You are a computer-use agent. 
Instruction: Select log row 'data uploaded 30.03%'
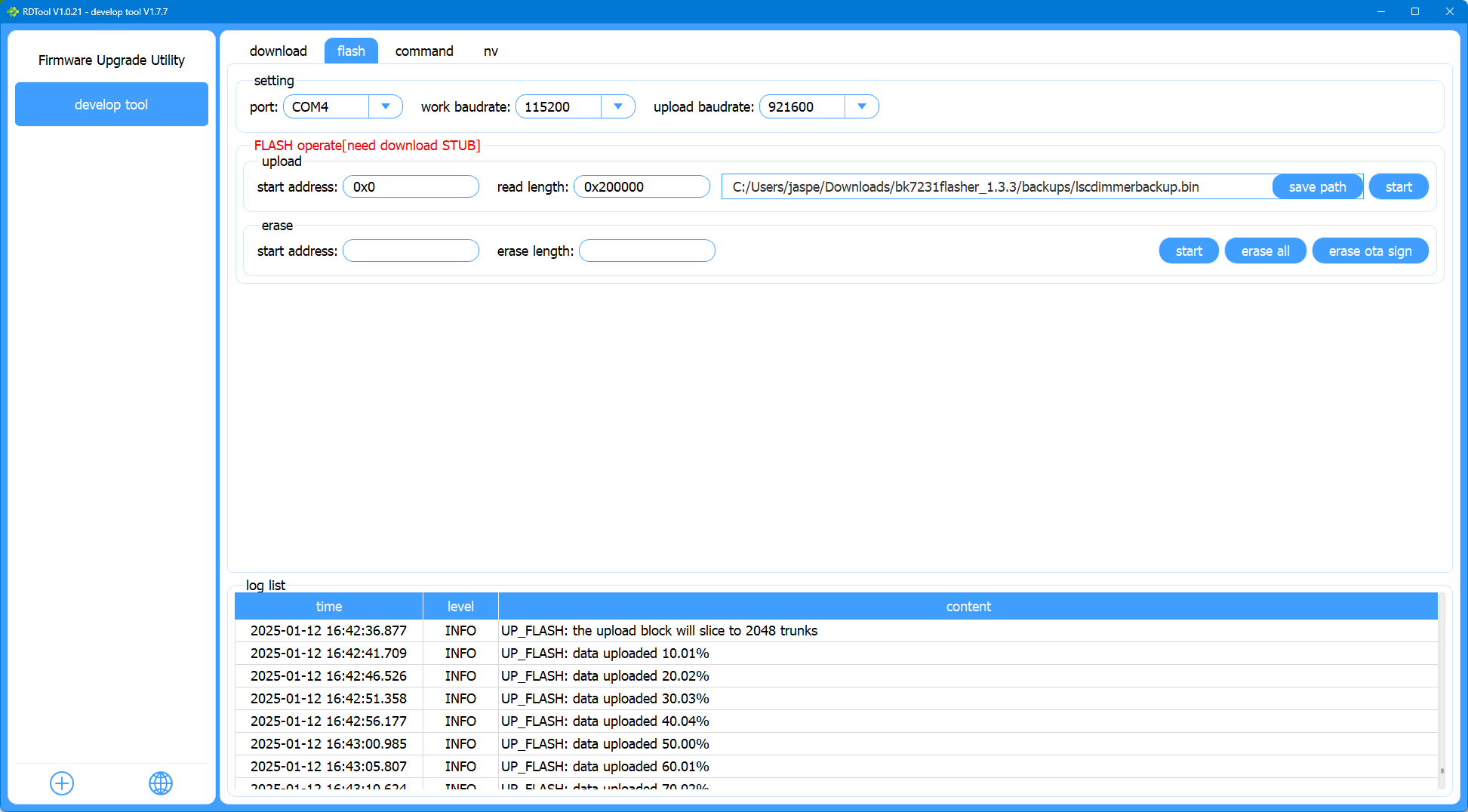point(836,698)
